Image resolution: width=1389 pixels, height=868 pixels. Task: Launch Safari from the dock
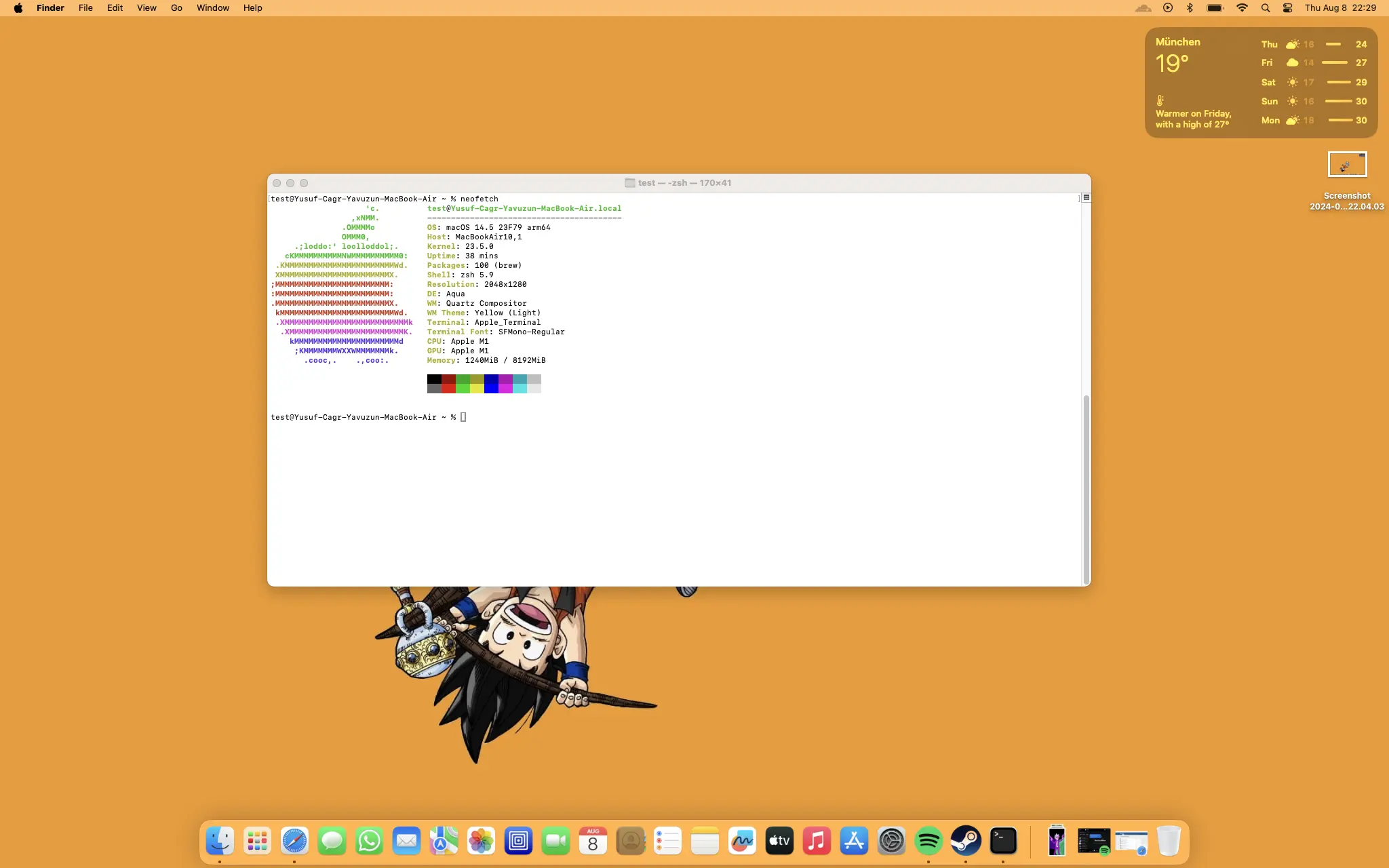(x=294, y=841)
